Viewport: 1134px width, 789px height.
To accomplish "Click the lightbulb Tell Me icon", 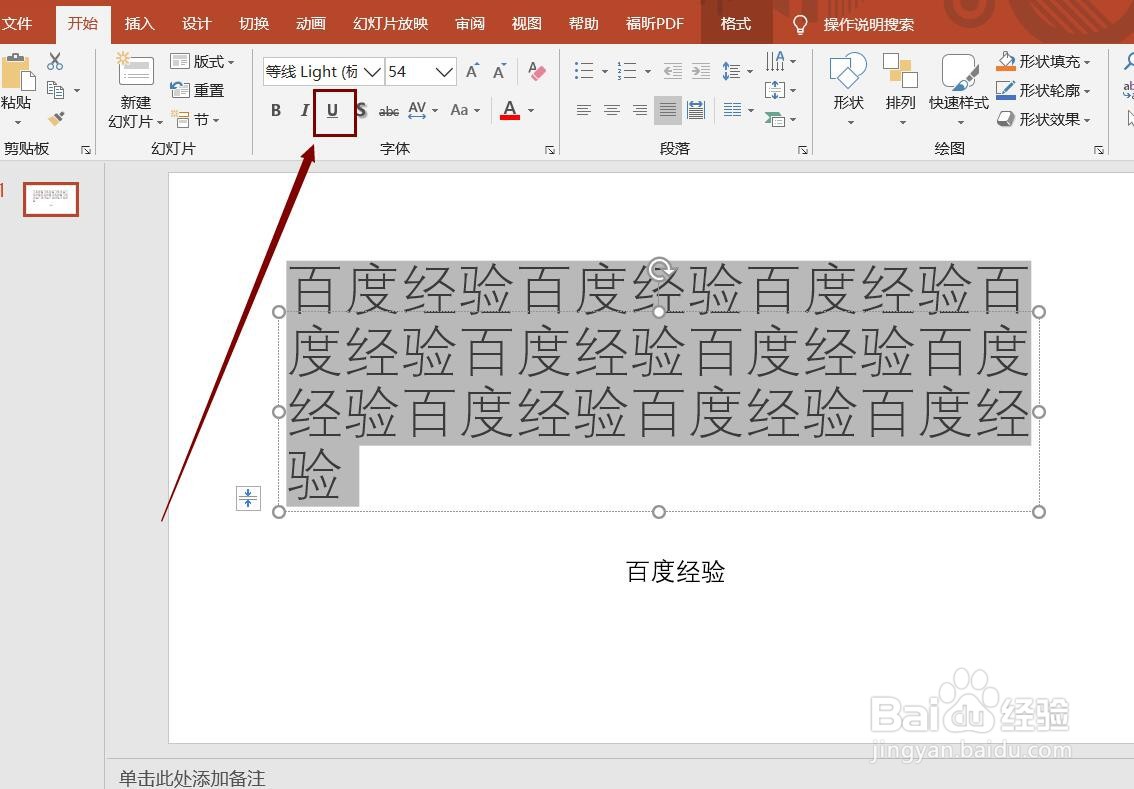I will (x=800, y=25).
